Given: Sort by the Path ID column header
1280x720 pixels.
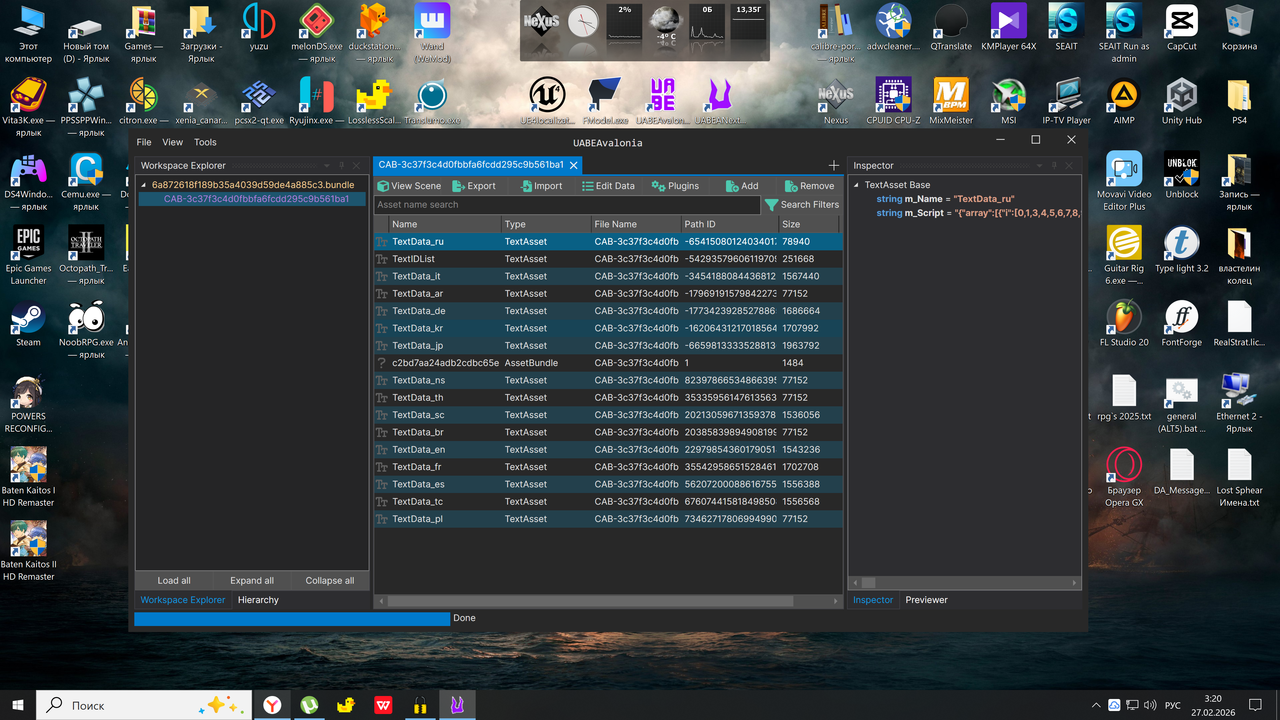Looking at the screenshot, I should (729, 224).
